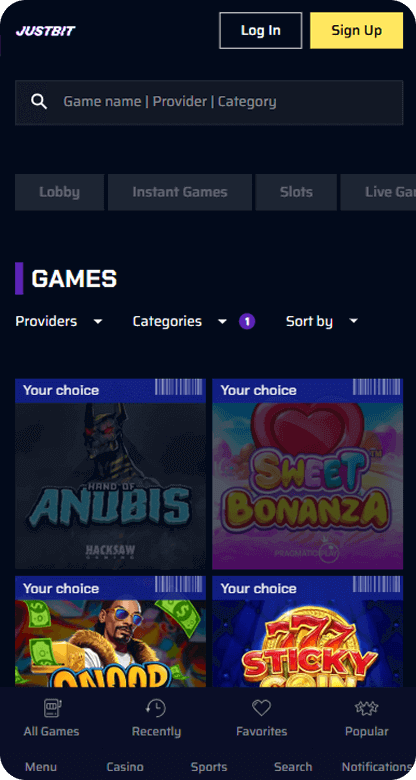The image size is (416, 780).
Task: Click the magnifier icon in search bar
Action: click(x=39, y=102)
